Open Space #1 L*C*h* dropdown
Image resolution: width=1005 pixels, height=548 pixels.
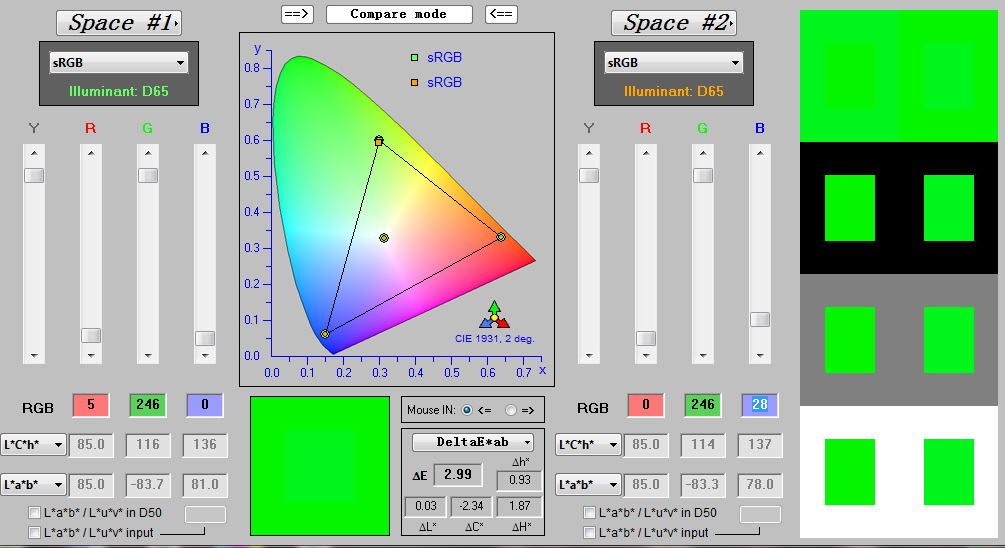(x=33, y=445)
